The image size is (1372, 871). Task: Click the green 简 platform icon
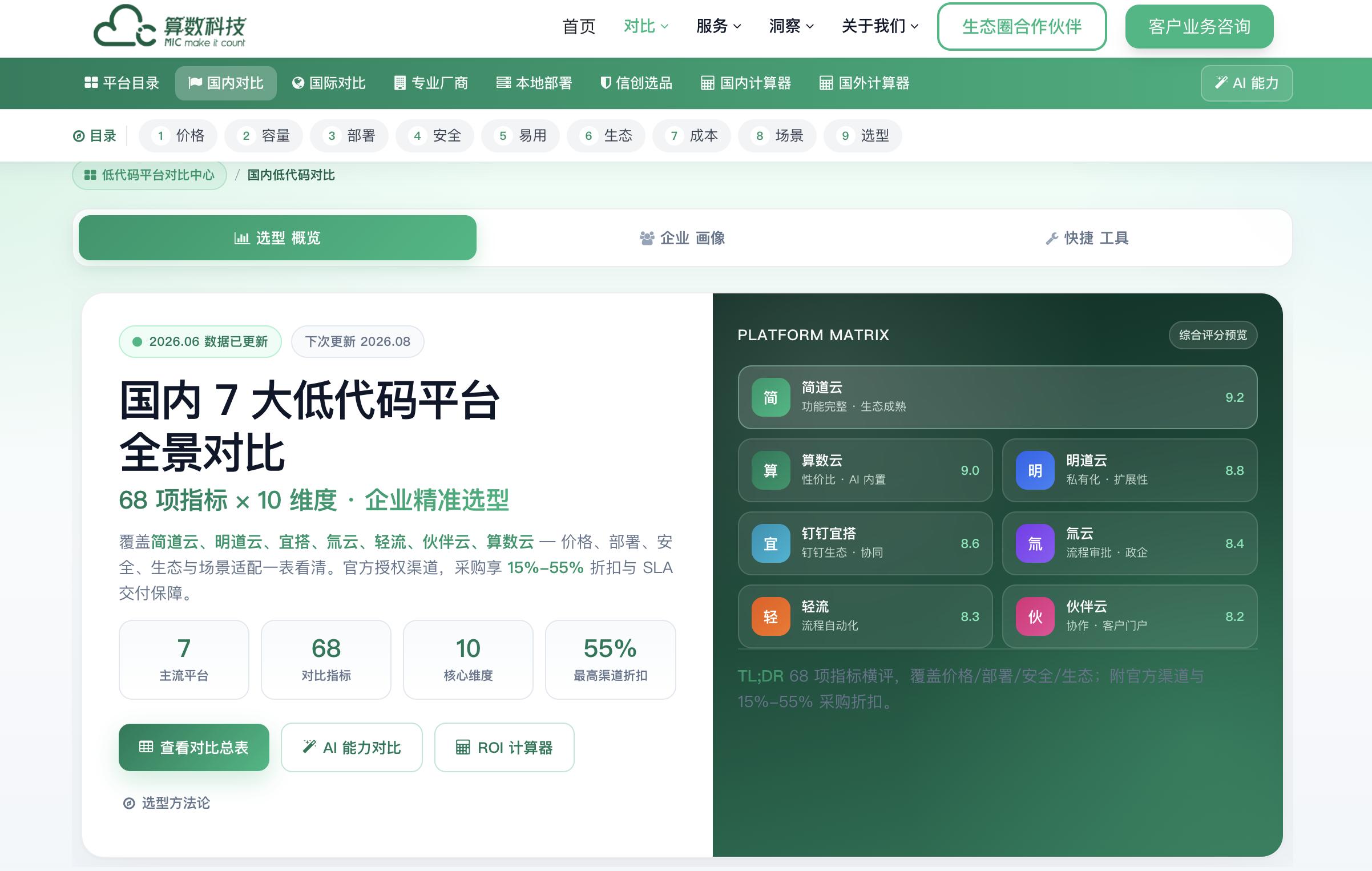(x=770, y=397)
